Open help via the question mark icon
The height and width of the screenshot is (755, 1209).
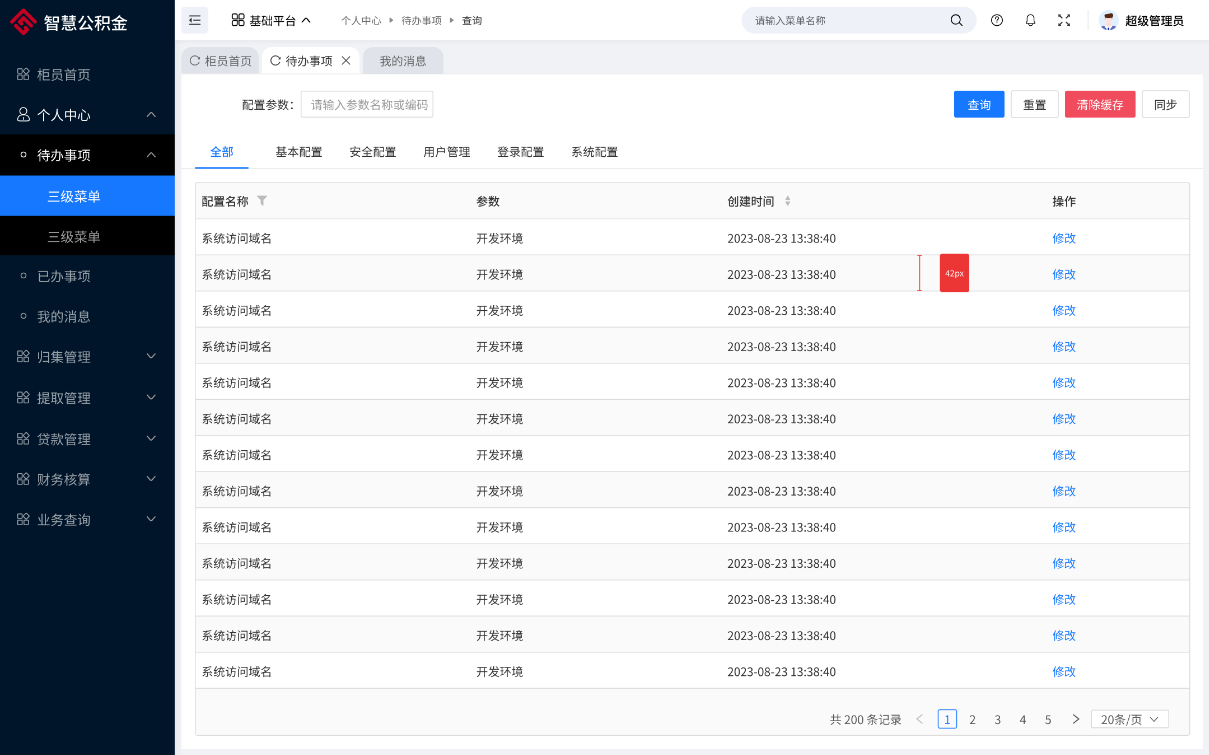click(x=997, y=20)
